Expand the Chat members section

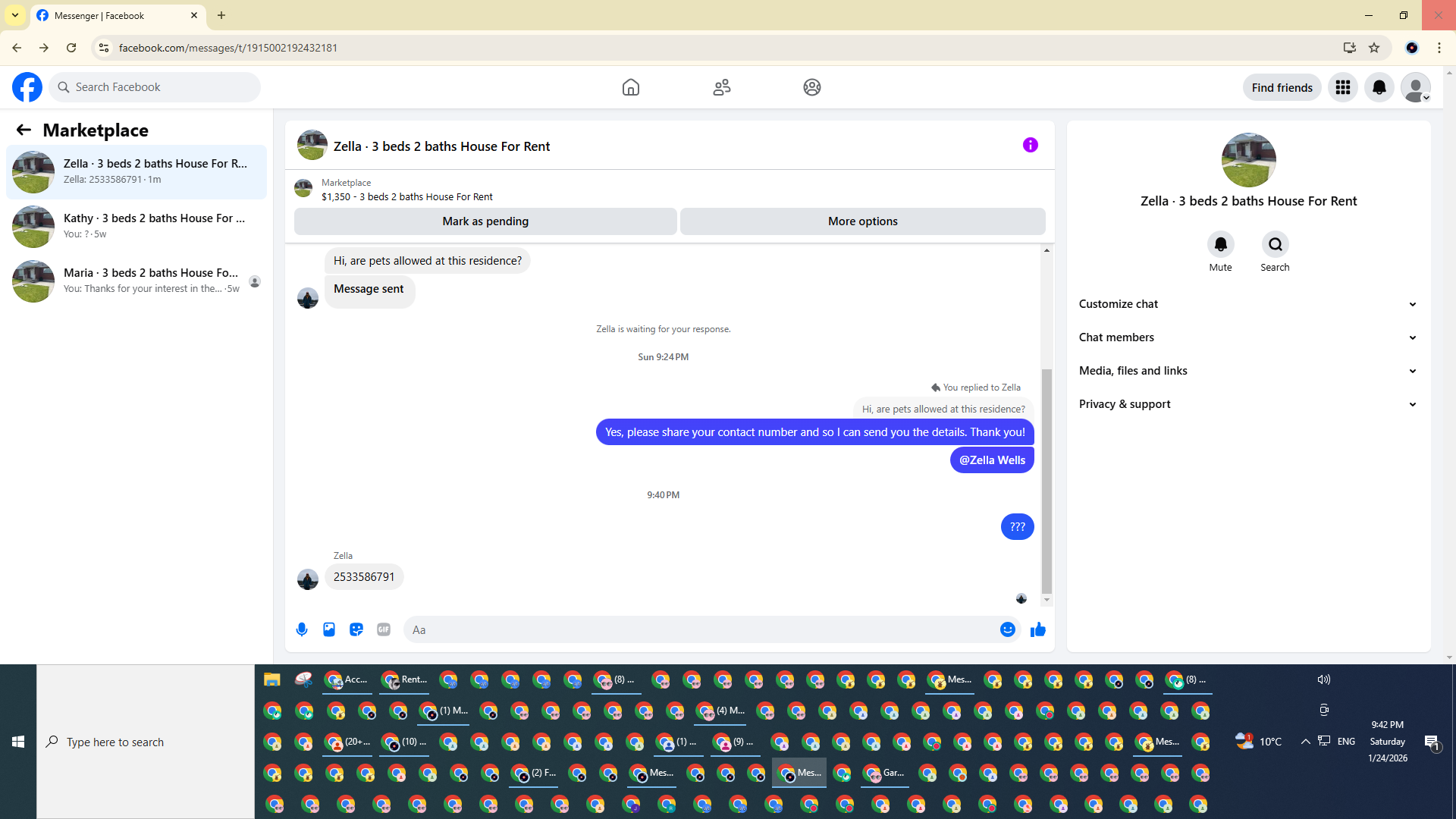(1248, 337)
